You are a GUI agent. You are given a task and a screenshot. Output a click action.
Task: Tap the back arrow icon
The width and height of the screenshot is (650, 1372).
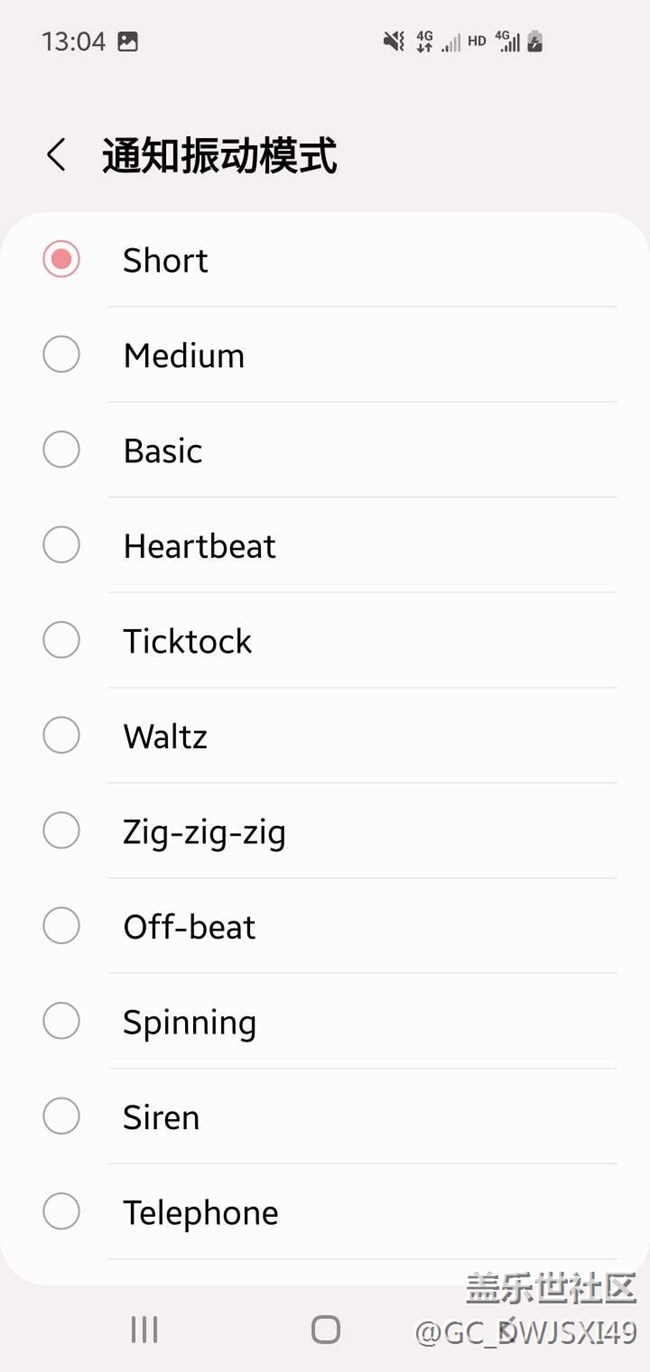[x=57, y=156]
